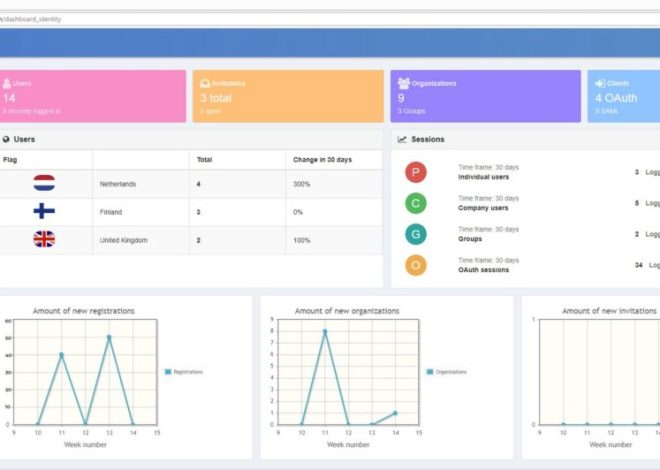Click the Netherlands flag icon
Image resolution: width=660 pixels, height=470 pixels.
point(44,183)
